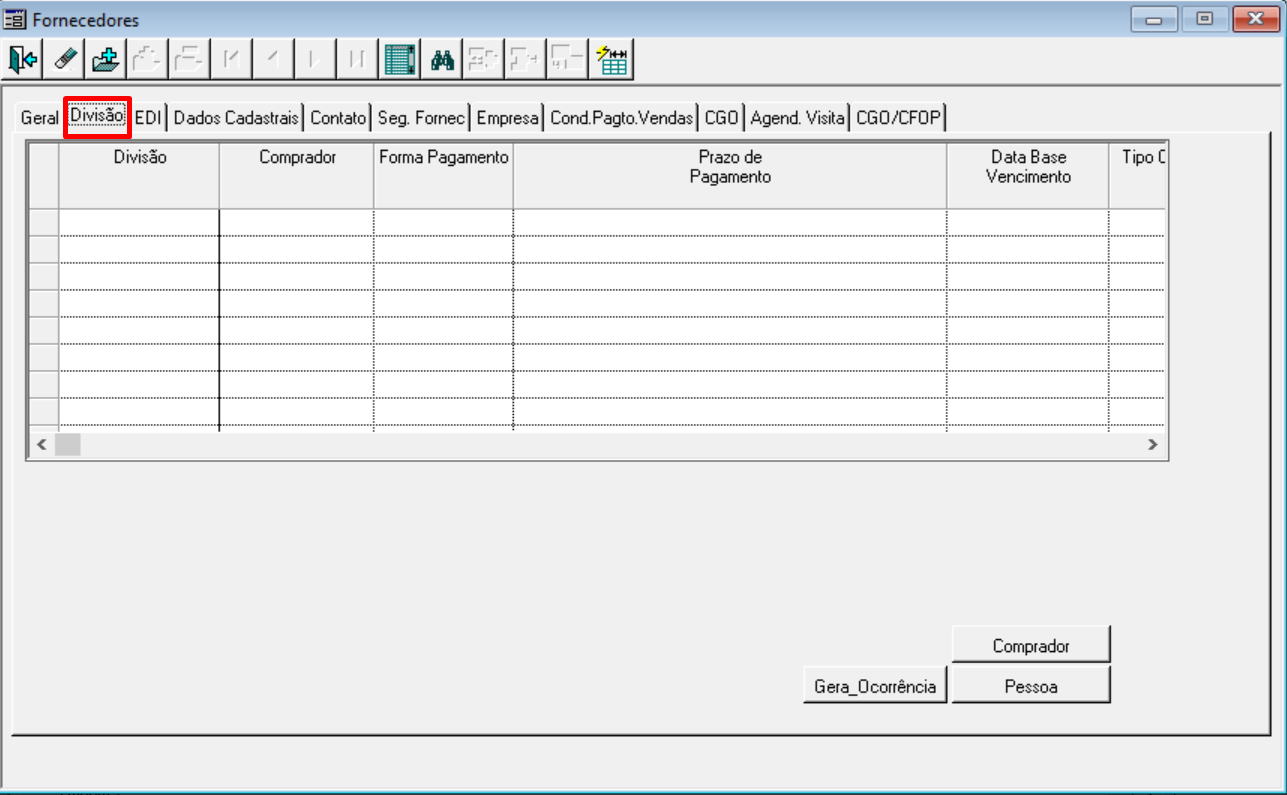Screen dimensions: 1287x795
Task: Close the Fornecedores window
Action: (x=1255, y=19)
